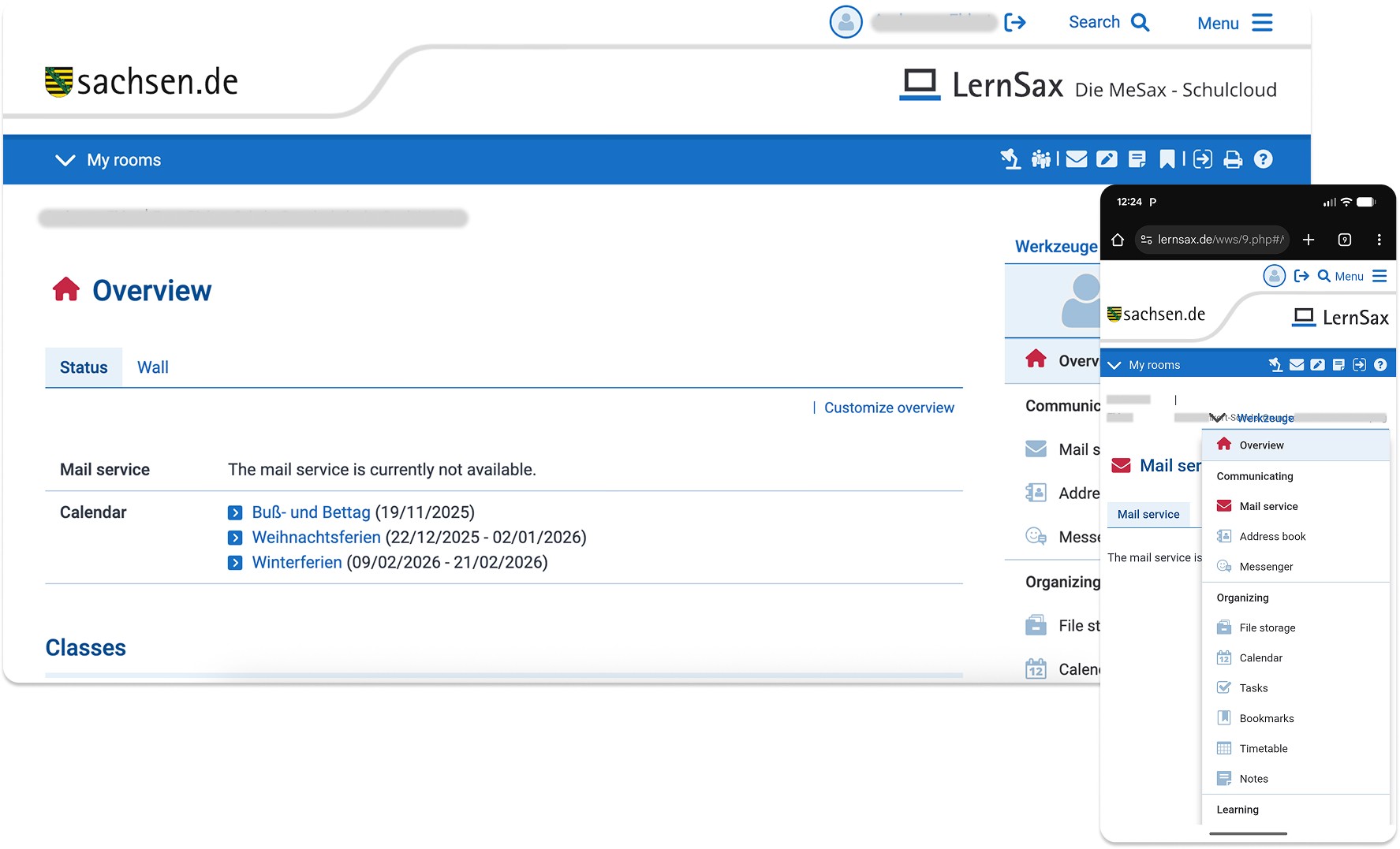Select File storage in the phone menu
1400x849 pixels.
tap(1295, 627)
